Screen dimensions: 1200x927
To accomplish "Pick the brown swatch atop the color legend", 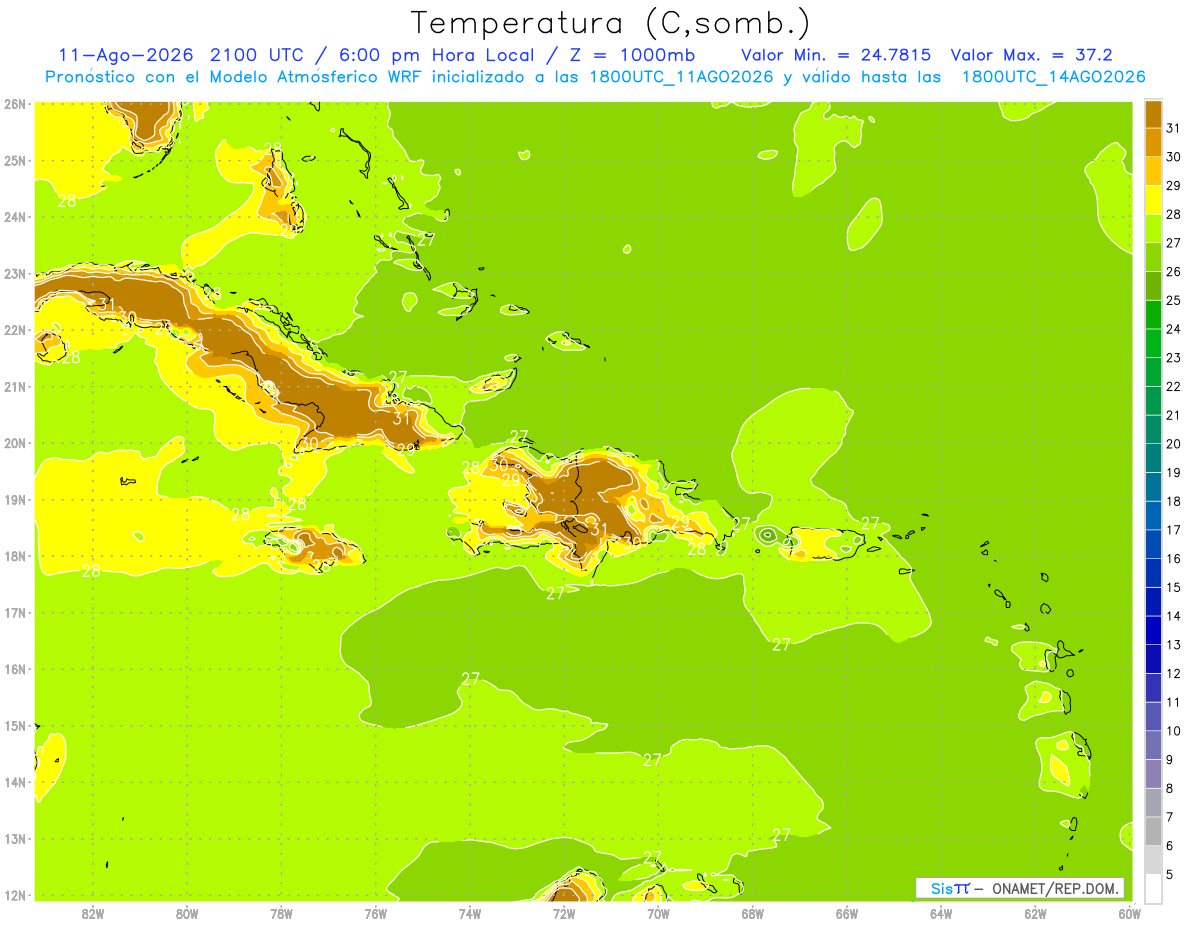I will click(1153, 114).
